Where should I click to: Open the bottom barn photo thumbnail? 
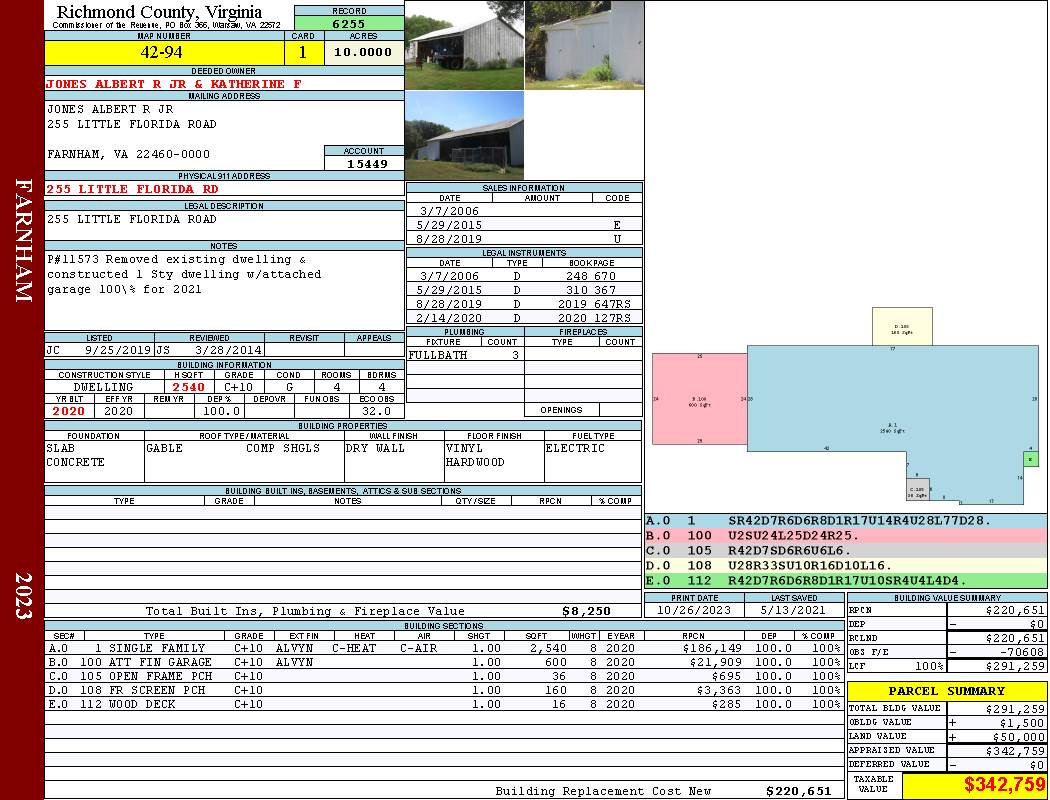coord(464,135)
